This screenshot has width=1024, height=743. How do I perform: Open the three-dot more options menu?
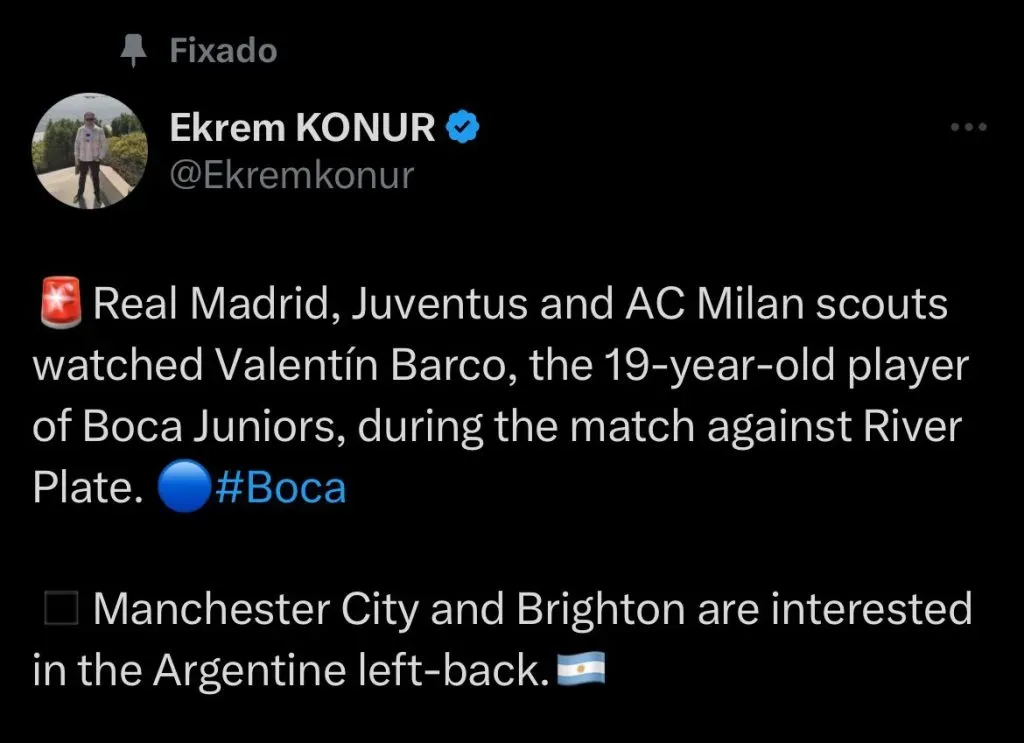[968, 127]
